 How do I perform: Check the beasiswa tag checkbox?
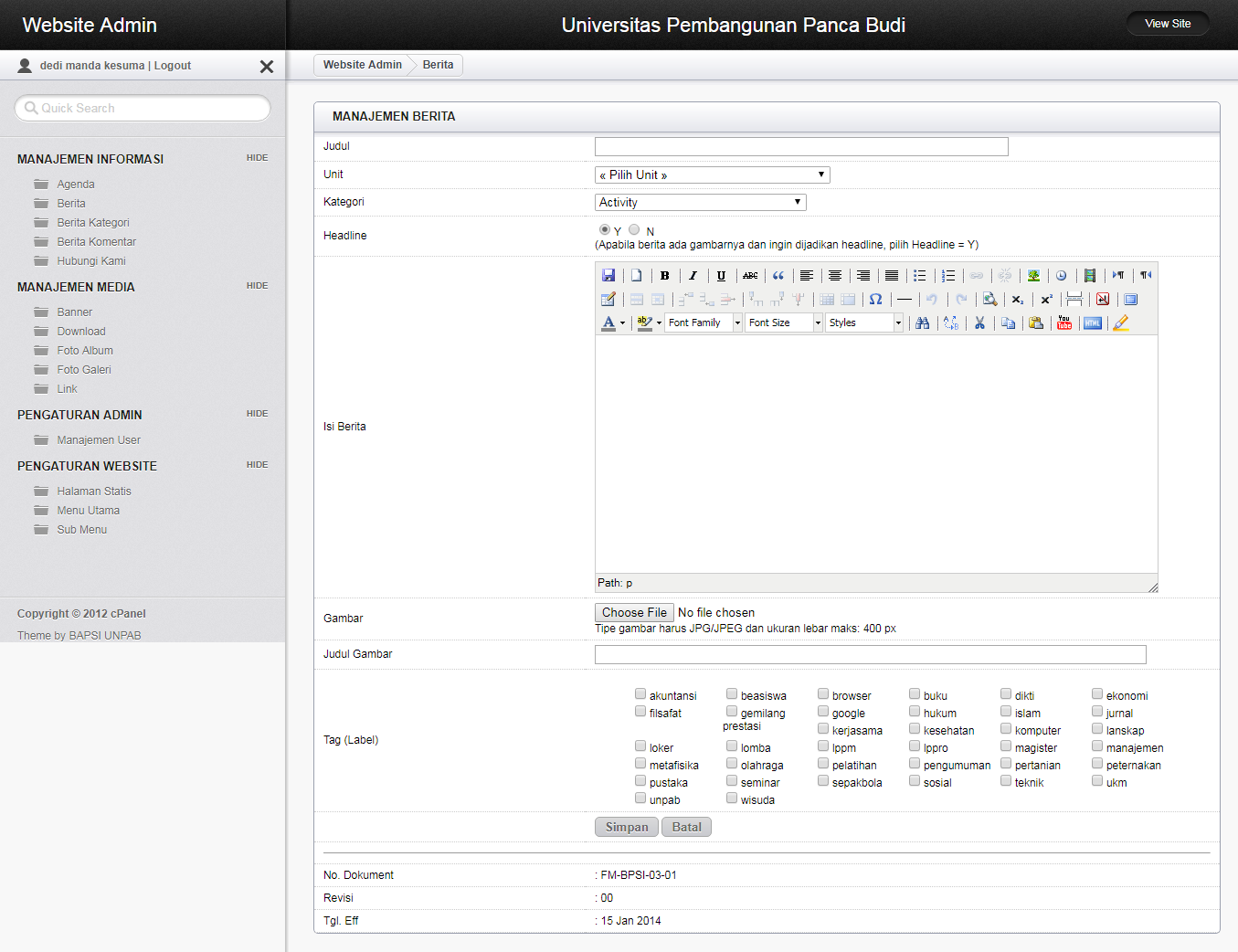pos(732,694)
